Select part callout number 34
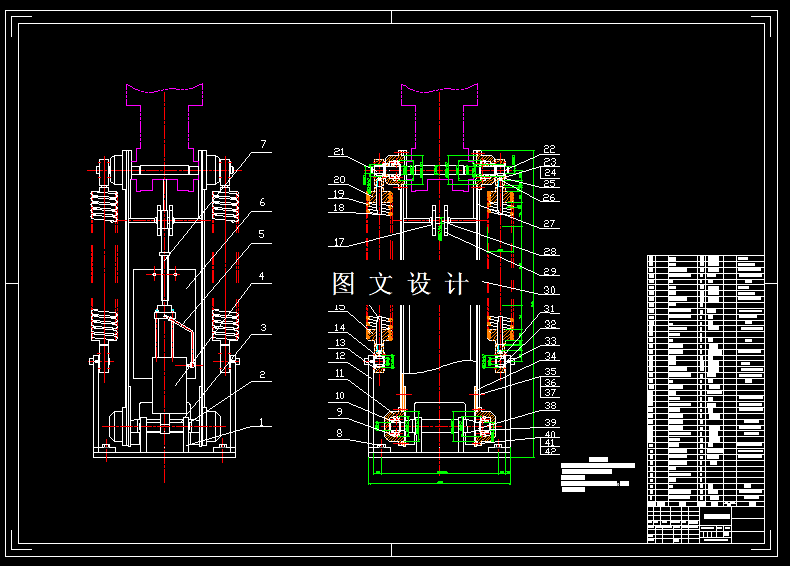Viewport: 790px width, 566px height. click(x=551, y=356)
